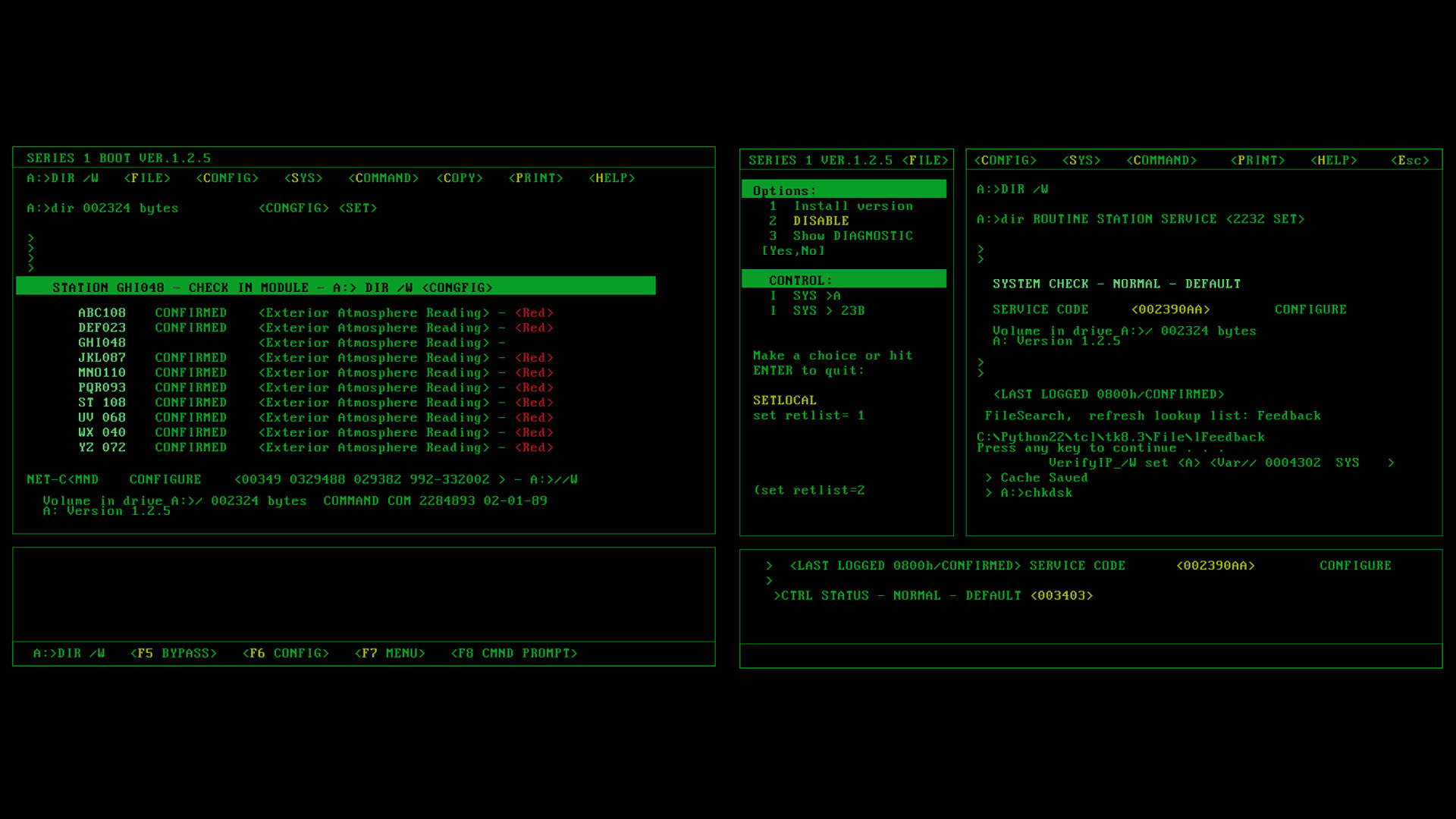Screen dimensions: 1456x819
Task: Click the [Yes,No] prompt
Action: tap(793, 251)
